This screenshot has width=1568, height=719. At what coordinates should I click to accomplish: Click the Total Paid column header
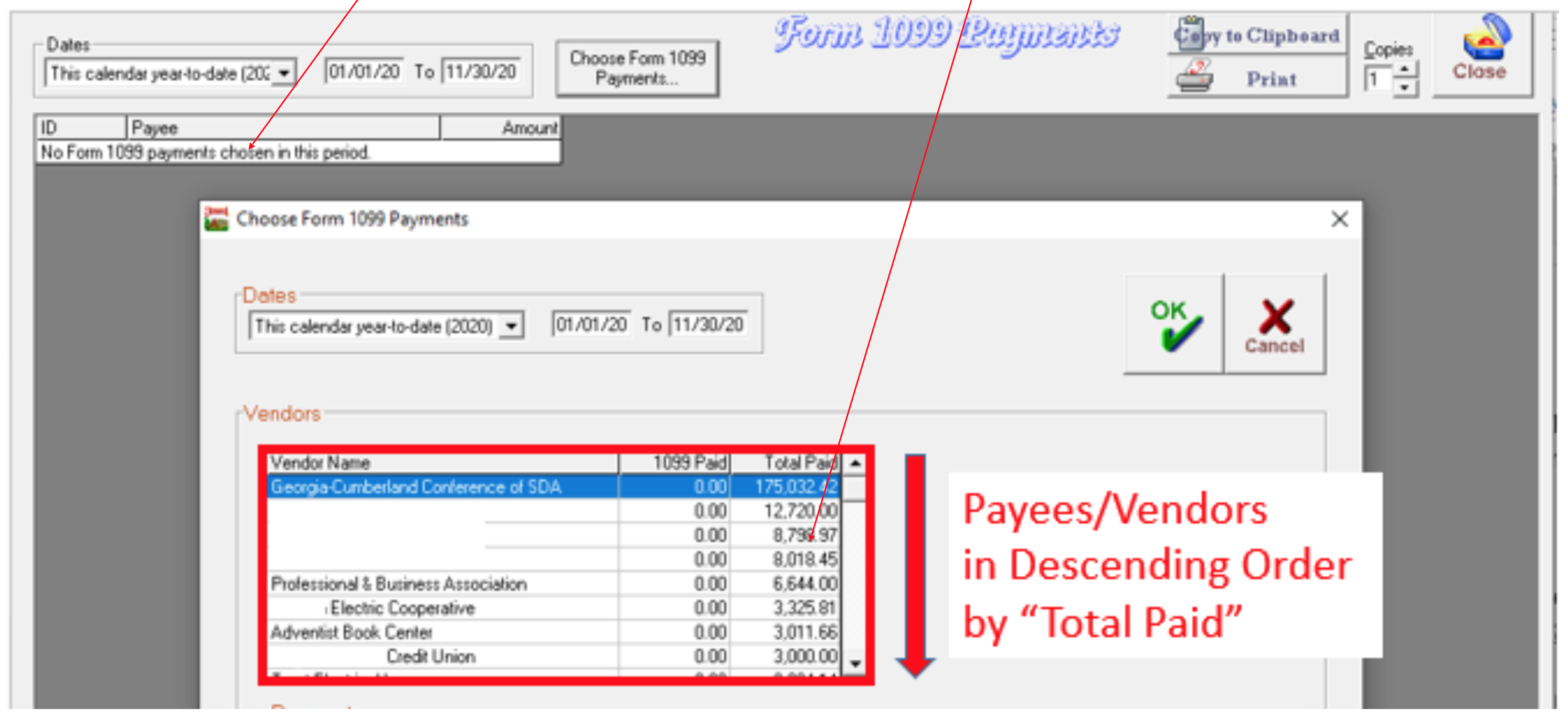pos(785,463)
